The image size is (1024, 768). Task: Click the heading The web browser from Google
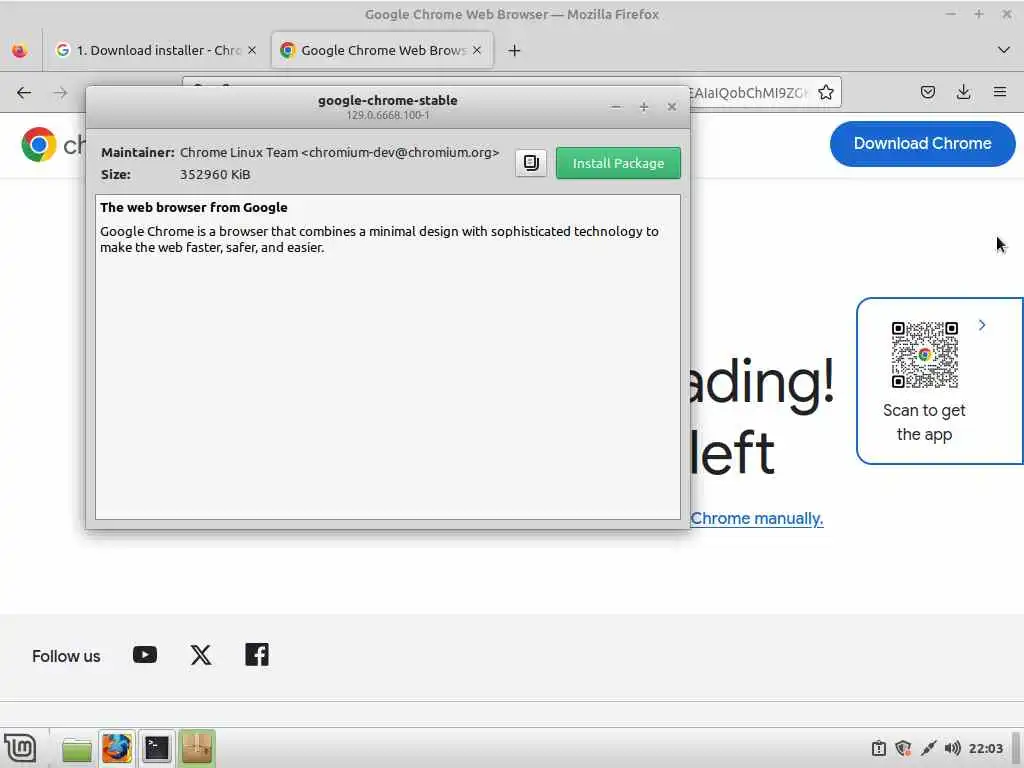(194, 208)
